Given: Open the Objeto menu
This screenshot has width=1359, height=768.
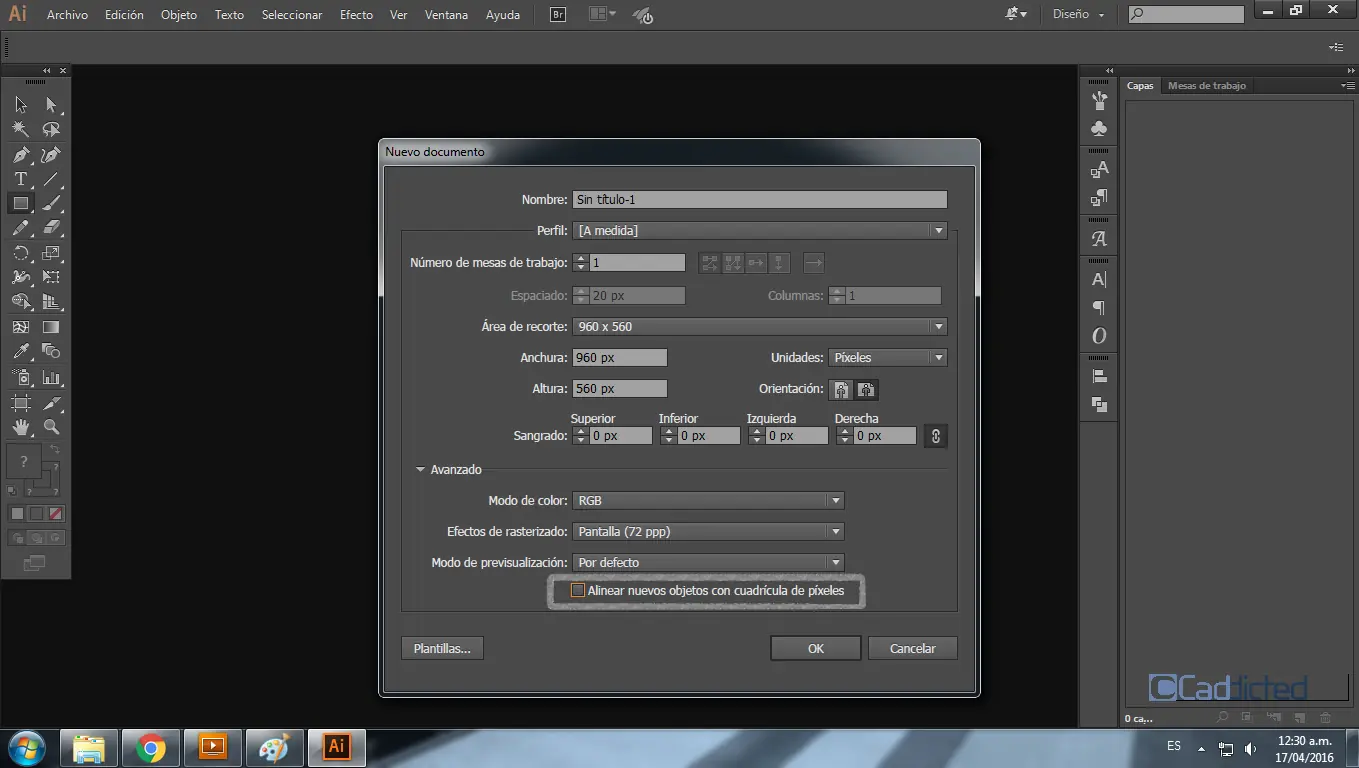Looking at the screenshot, I should tap(179, 15).
